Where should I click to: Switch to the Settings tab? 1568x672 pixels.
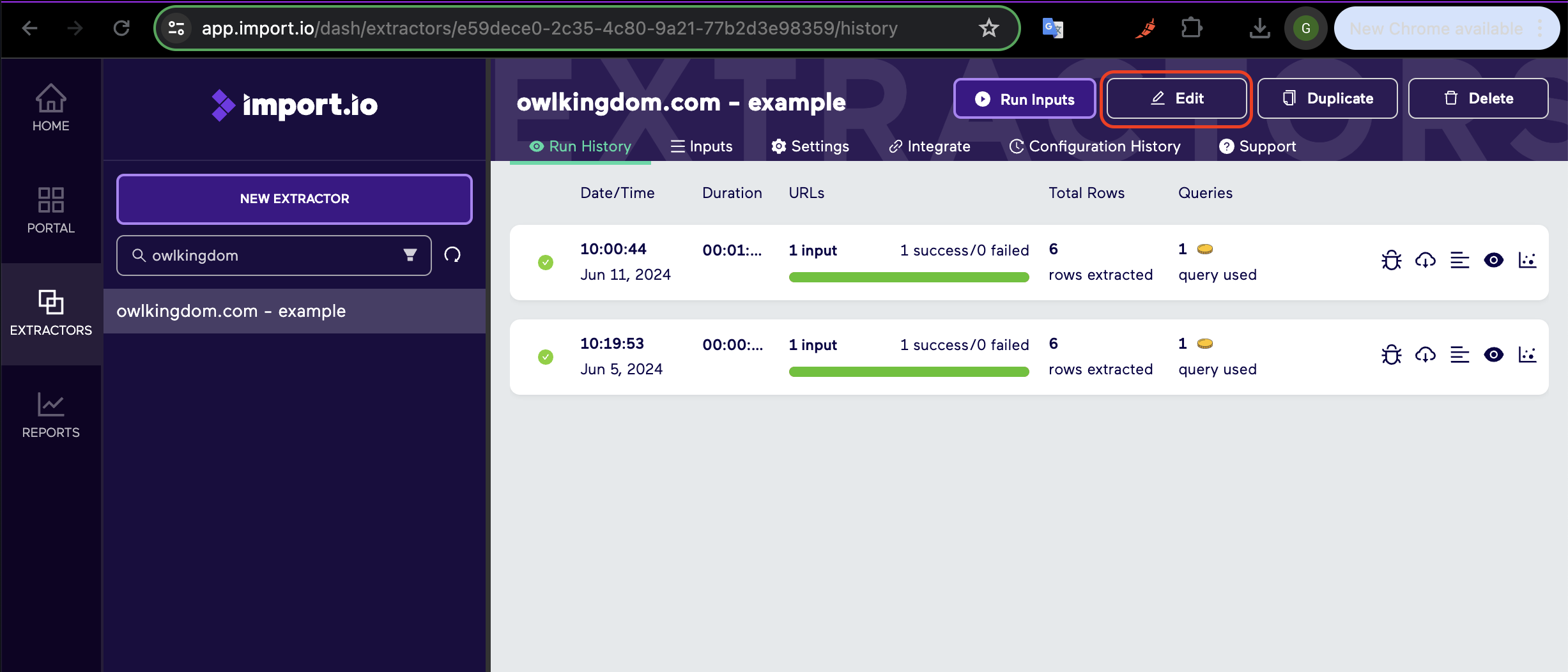(810, 146)
